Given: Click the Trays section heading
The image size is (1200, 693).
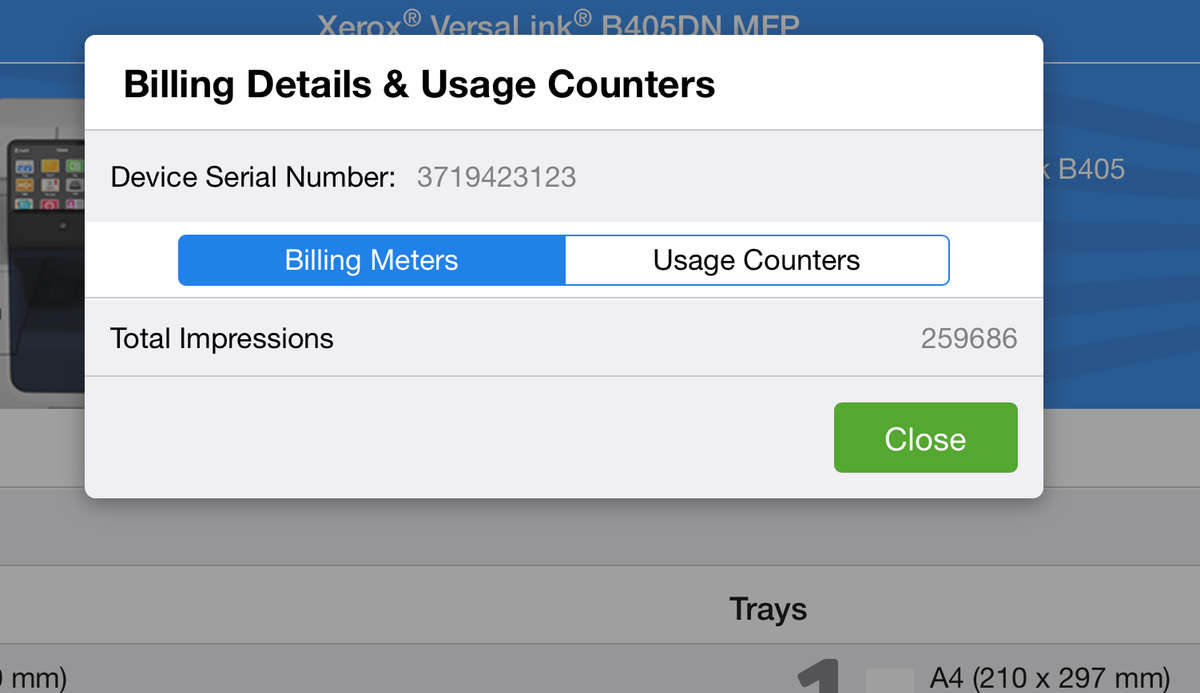Looking at the screenshot, I should [767, 608].
